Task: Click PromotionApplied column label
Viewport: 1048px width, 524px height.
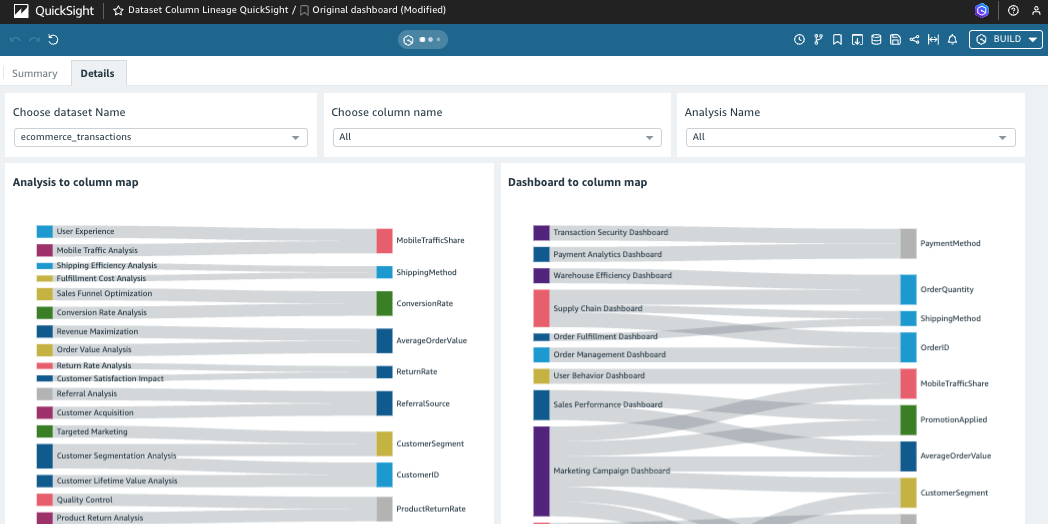Action: 954,420
